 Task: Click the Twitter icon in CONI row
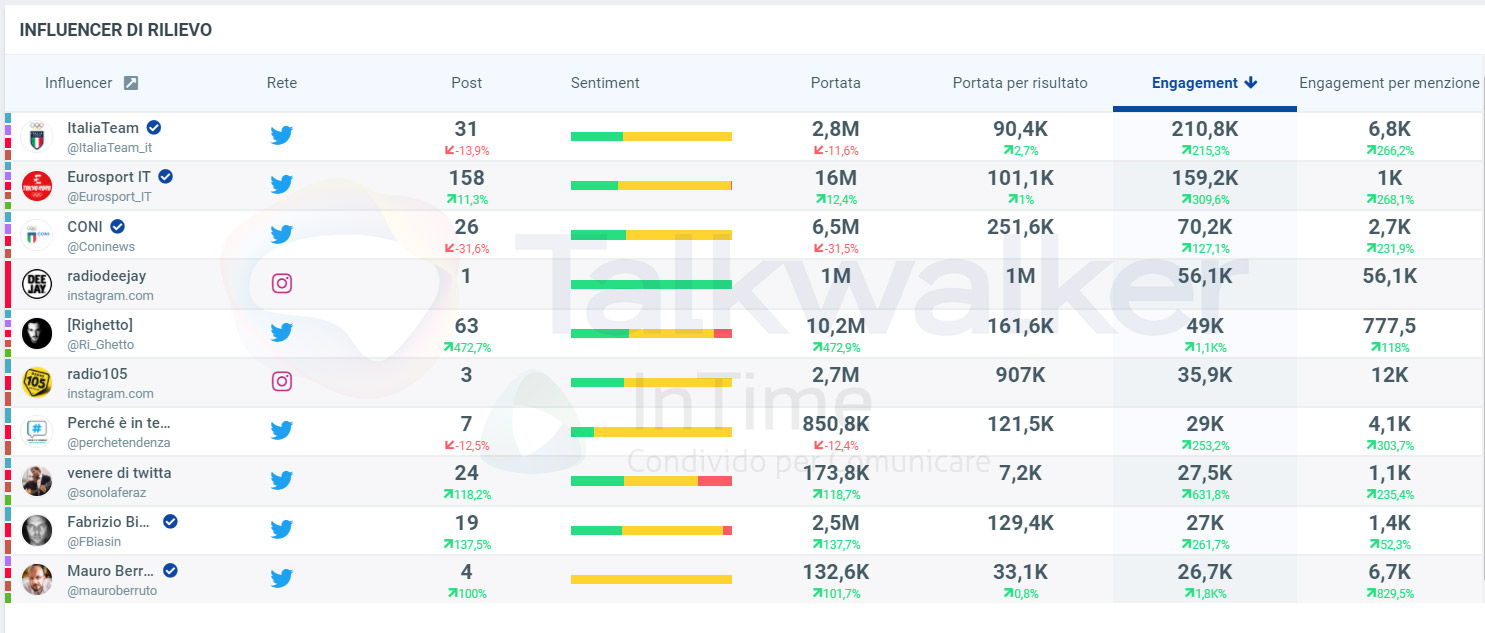point(282,234)
